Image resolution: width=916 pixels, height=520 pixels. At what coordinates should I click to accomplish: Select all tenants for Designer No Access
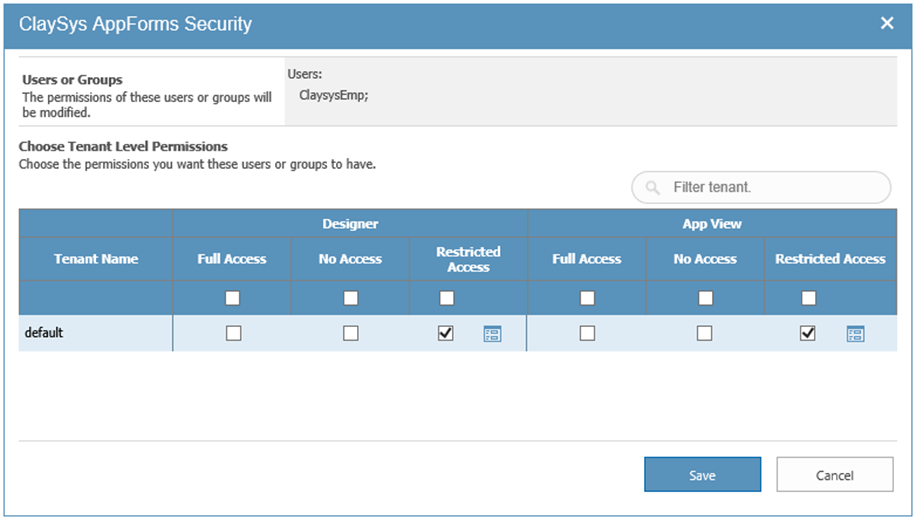[351, 298]
